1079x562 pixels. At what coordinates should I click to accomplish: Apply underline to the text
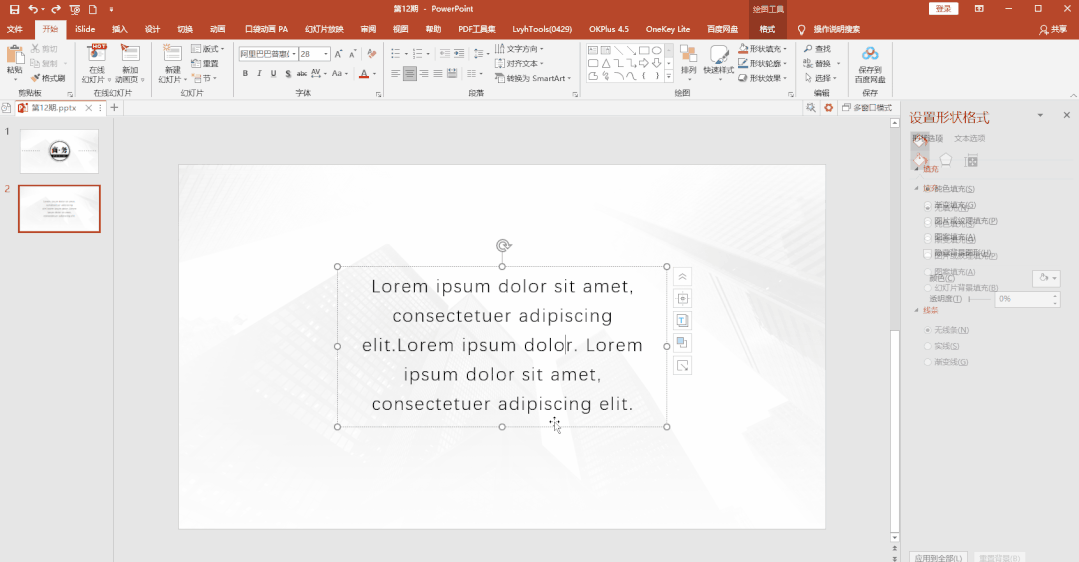pyautogui.click(x=273, y=73)
